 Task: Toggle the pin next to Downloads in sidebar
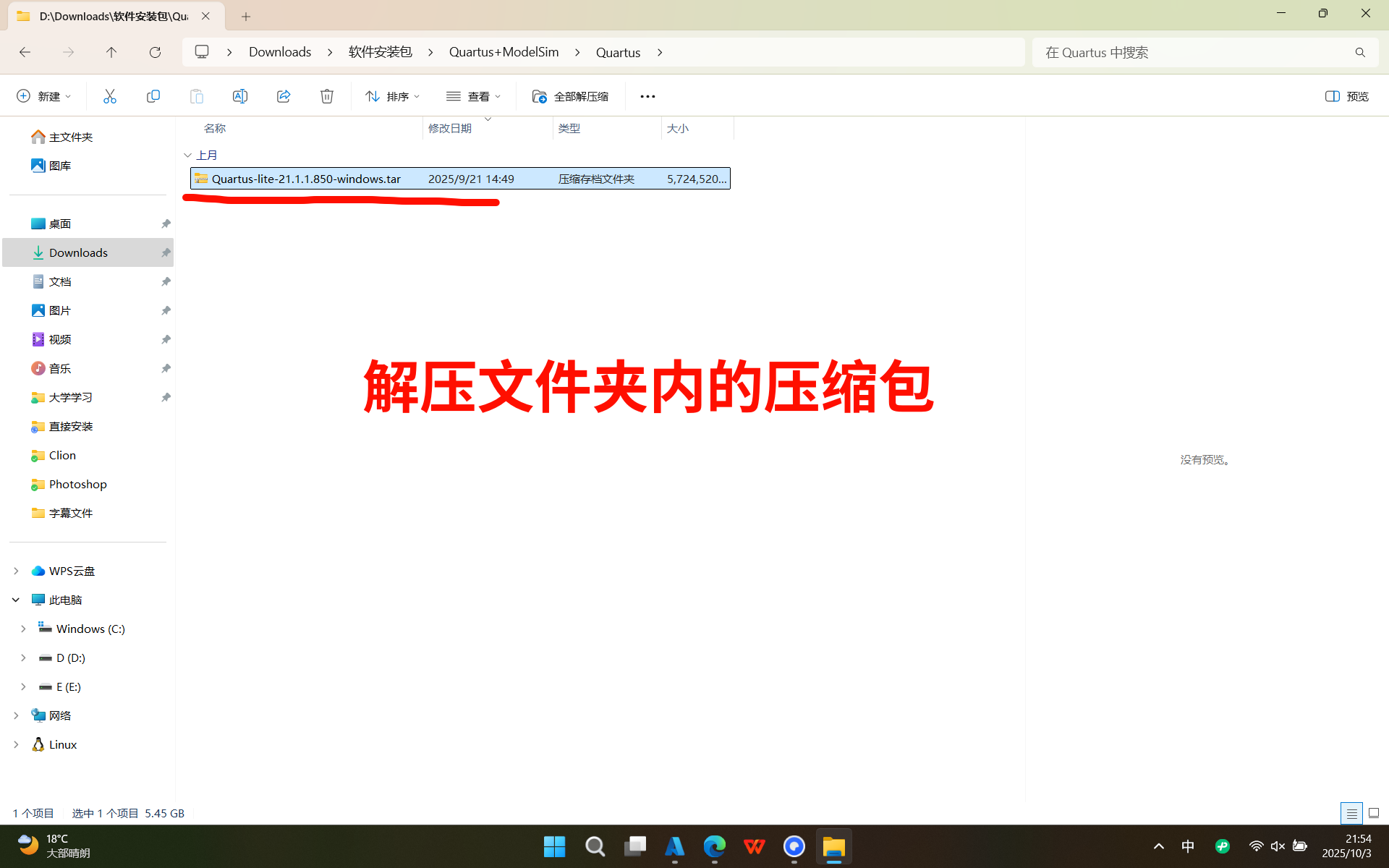(166, 252)
